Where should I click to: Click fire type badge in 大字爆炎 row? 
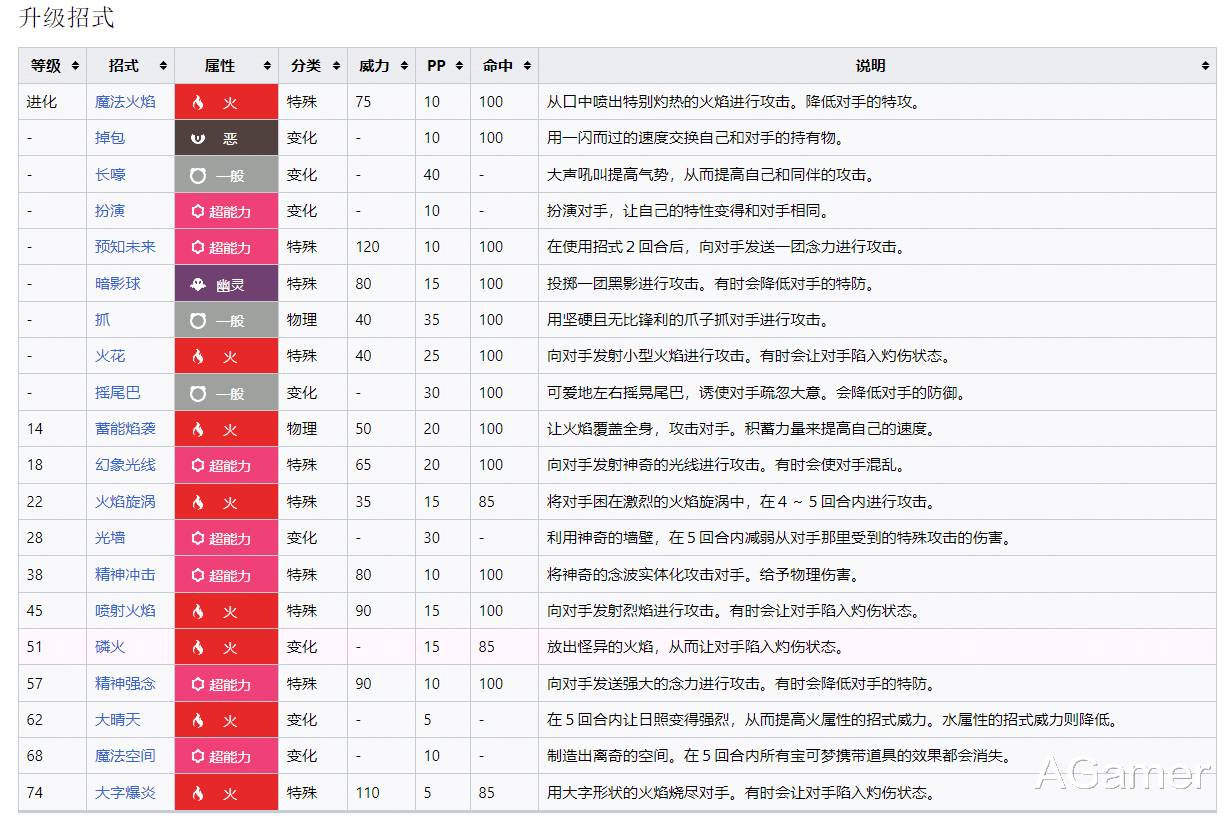tap(226, 793)
